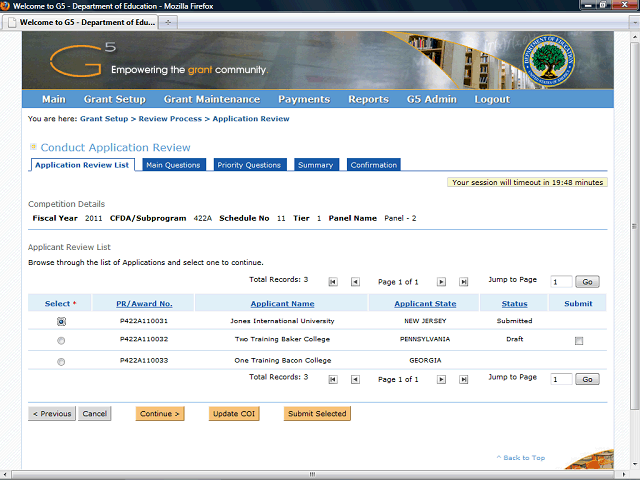The height and width of the screenshot is (480, 640).
Task: Switch to Priority Questions tab
Action: pos(249,165)
